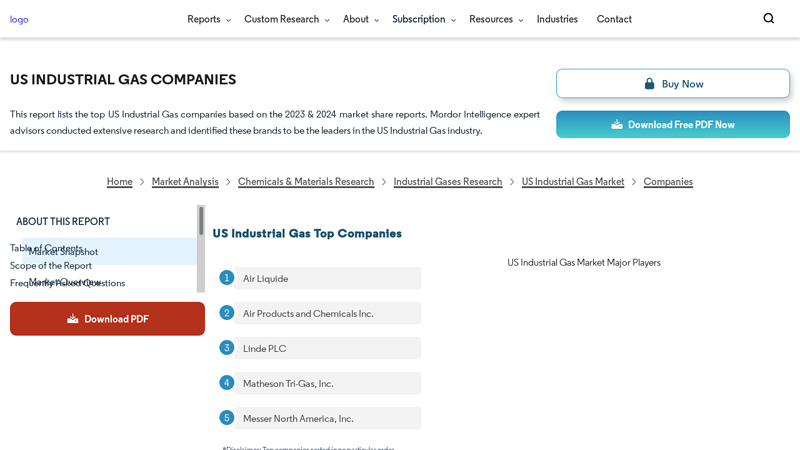The width and height of the screenshot is (800, 450).
Task: Click the US INDUSTRIAL GAS COMPANIES title
Action: click(123, 80)
